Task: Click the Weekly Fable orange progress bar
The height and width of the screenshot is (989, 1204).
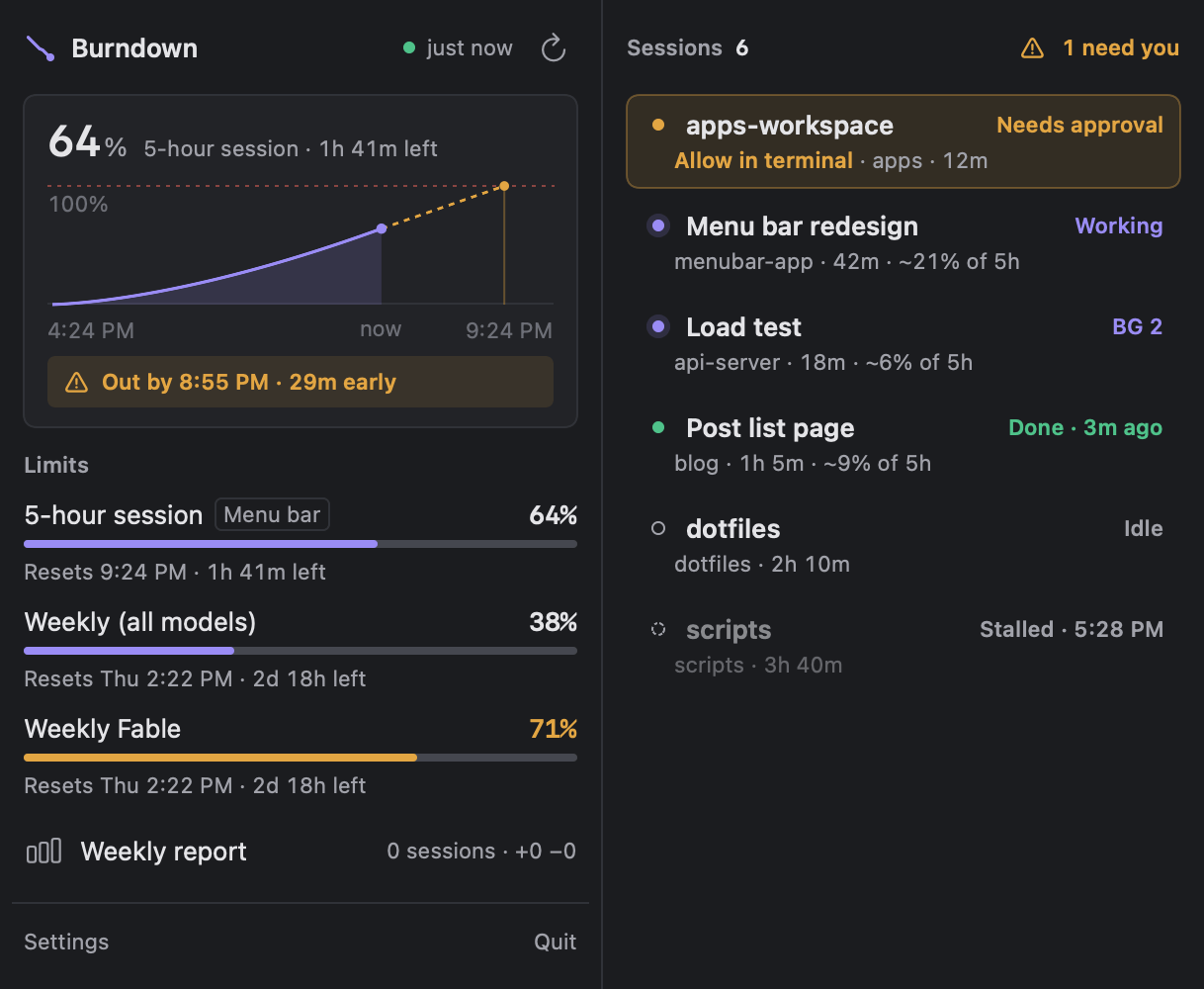Action: 301,758
